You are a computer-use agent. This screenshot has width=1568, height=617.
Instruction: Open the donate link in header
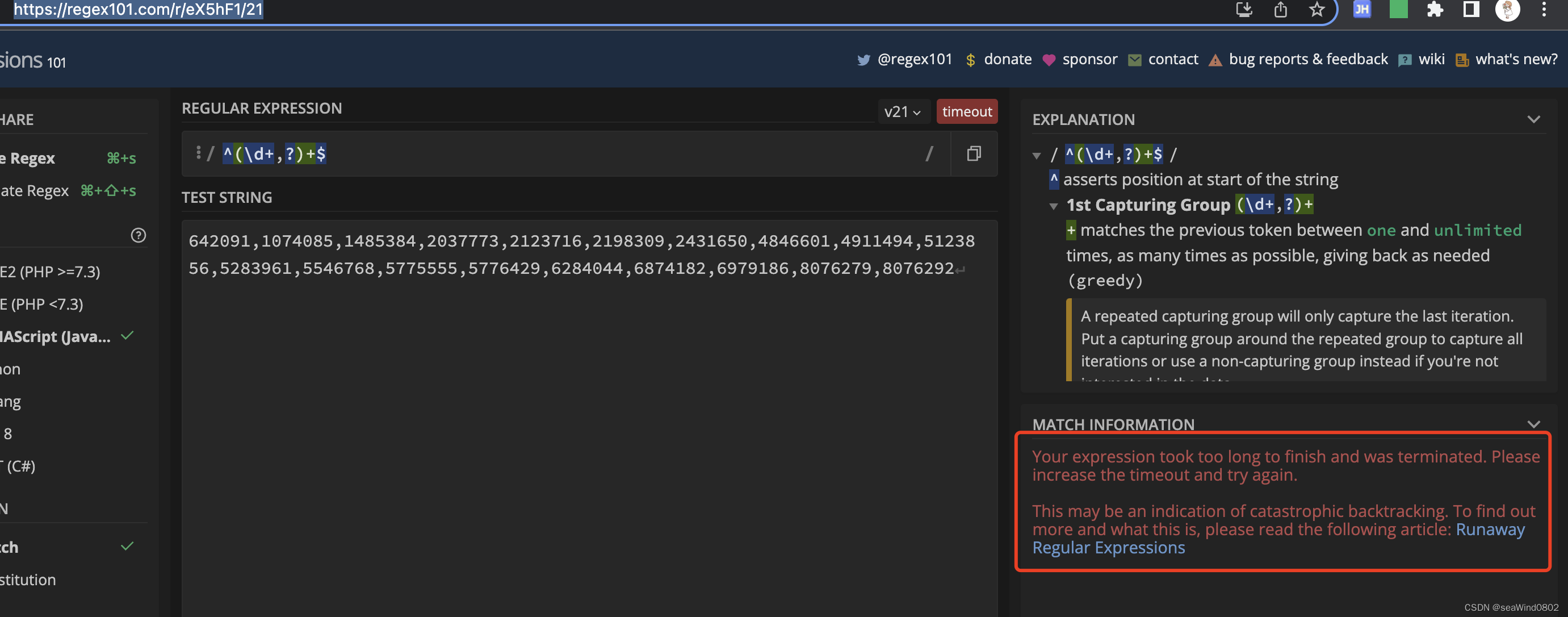[1007, 59]
